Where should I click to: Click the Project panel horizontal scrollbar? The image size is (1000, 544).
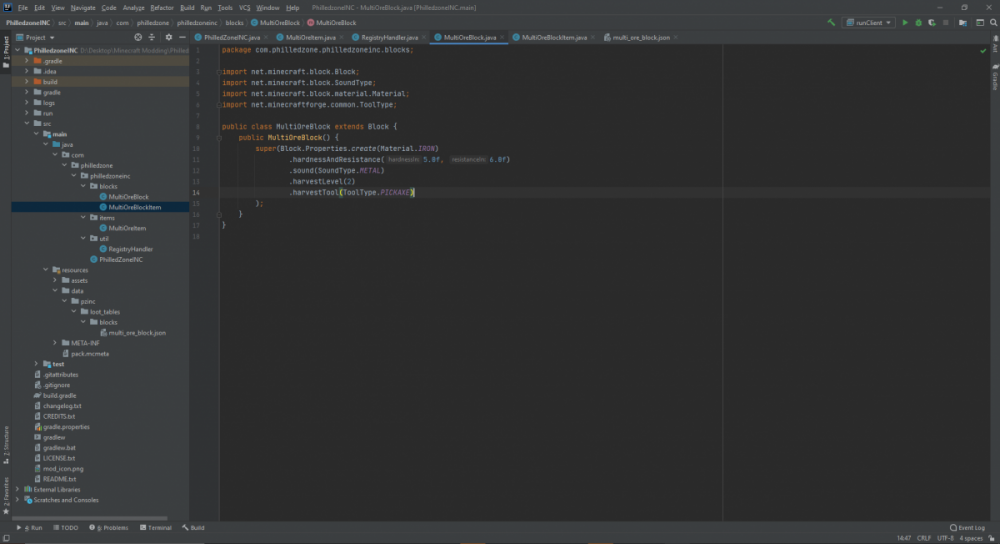[x=89, y=518]
